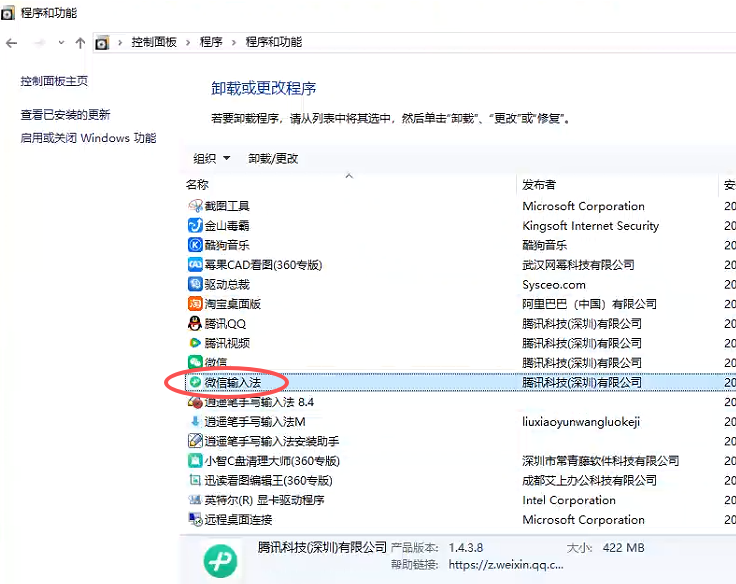This screenshot has width=736, height=584.
Task: Expand the chevron after 控制面板 breadcrumb
Action: click(188, 43)
